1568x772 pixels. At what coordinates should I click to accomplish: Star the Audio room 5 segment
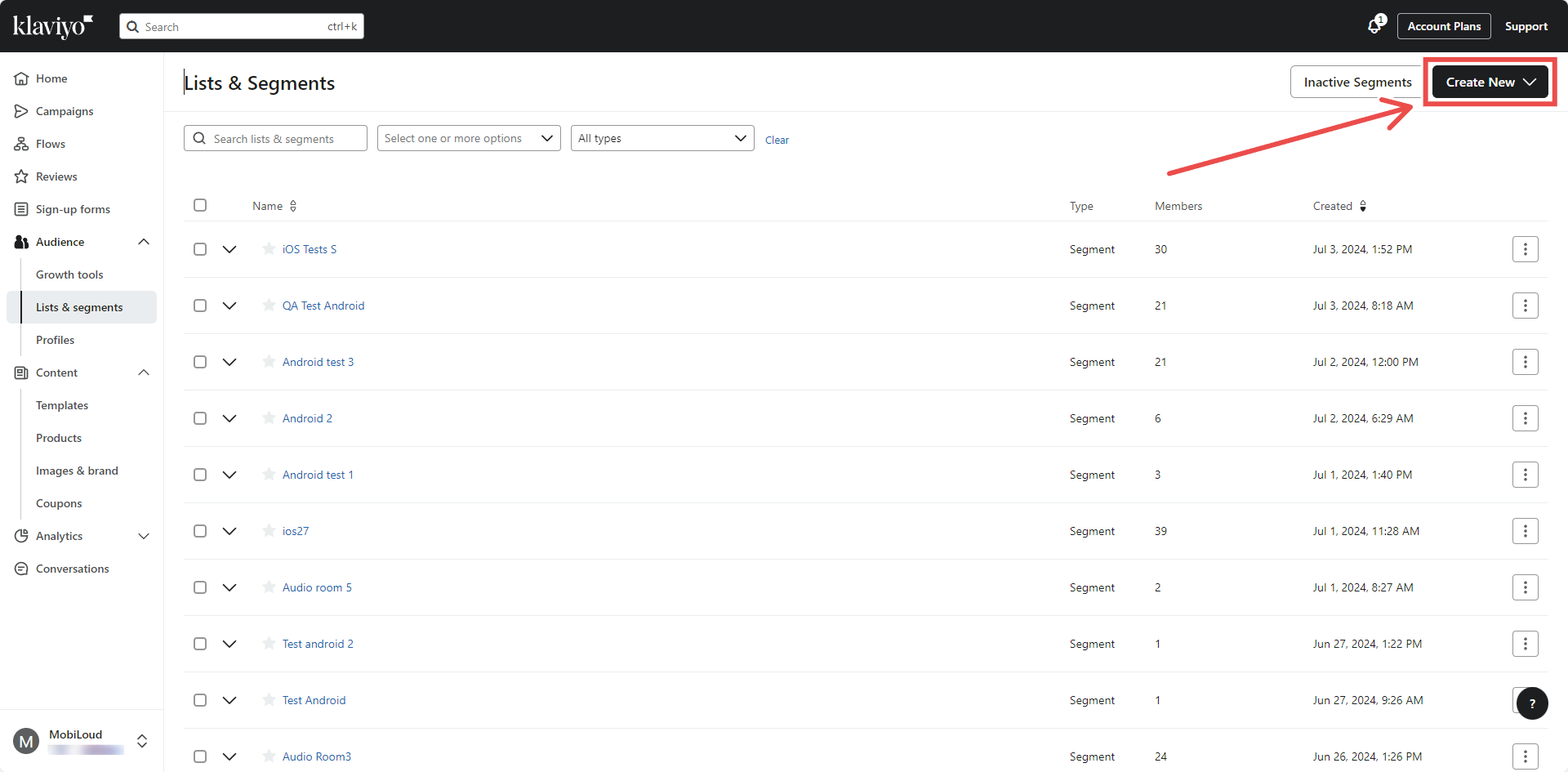pos(269,587)
